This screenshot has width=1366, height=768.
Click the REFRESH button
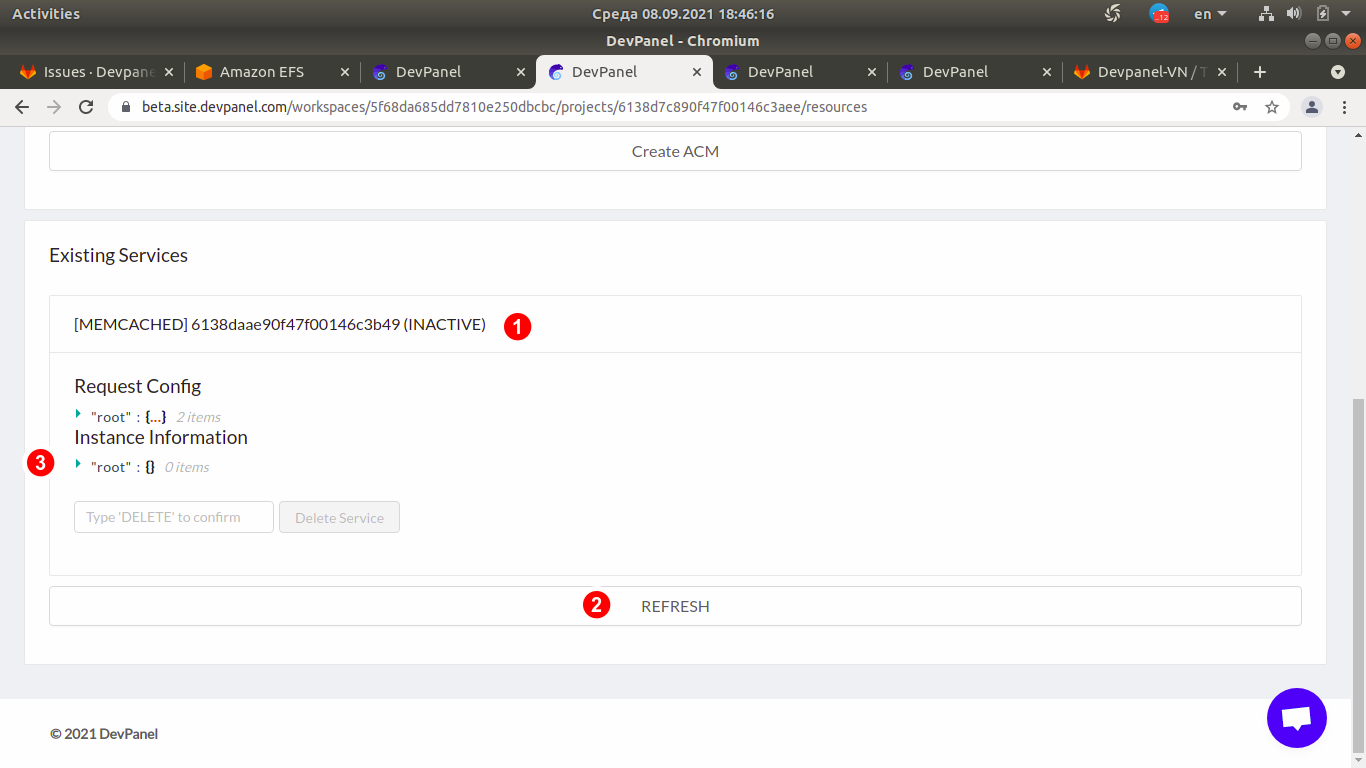click(675, 605)
